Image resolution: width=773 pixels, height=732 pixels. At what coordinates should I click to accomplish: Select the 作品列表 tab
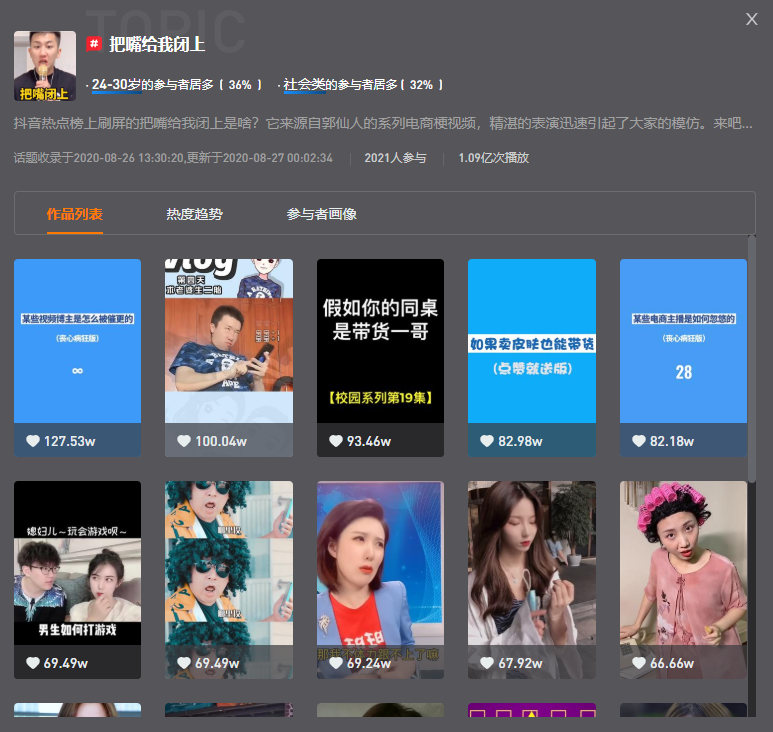pos(74,214)
